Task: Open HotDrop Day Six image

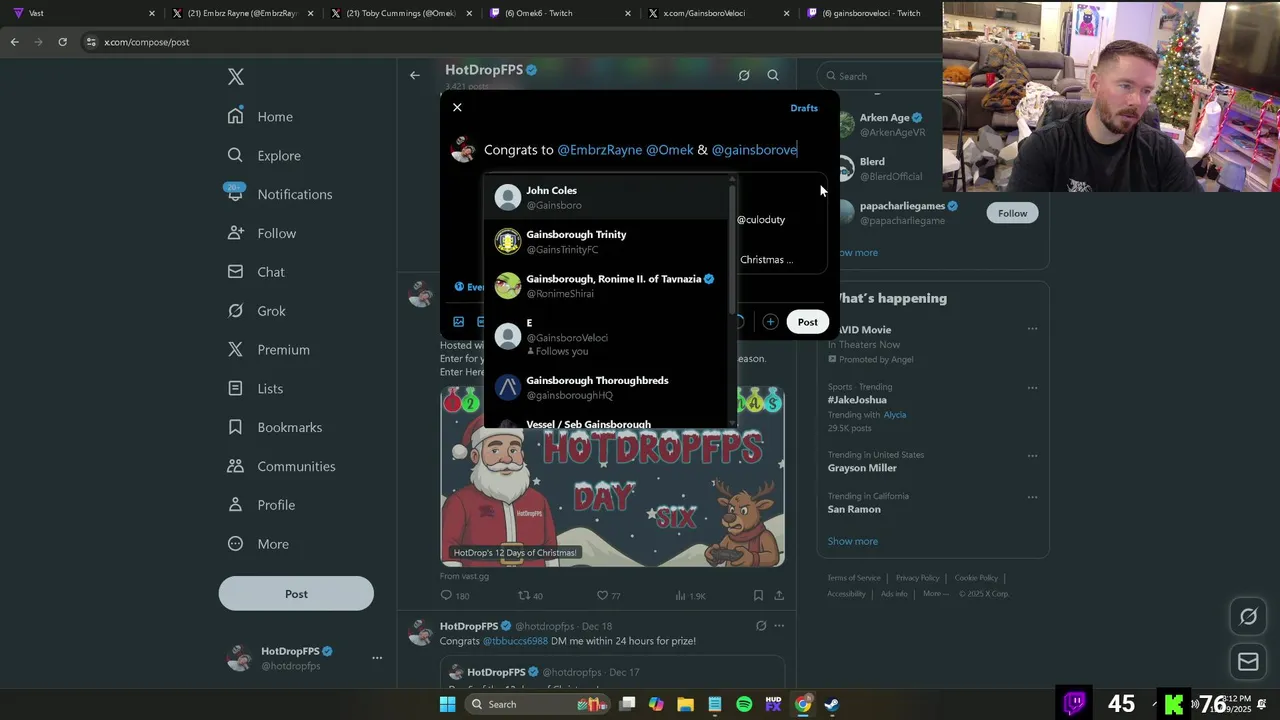Action: pos(612,477)
